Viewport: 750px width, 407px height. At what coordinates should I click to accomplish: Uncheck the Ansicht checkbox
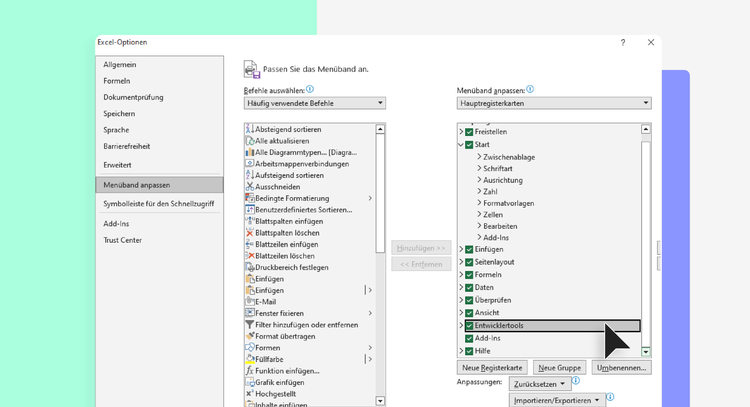(469, 313)
